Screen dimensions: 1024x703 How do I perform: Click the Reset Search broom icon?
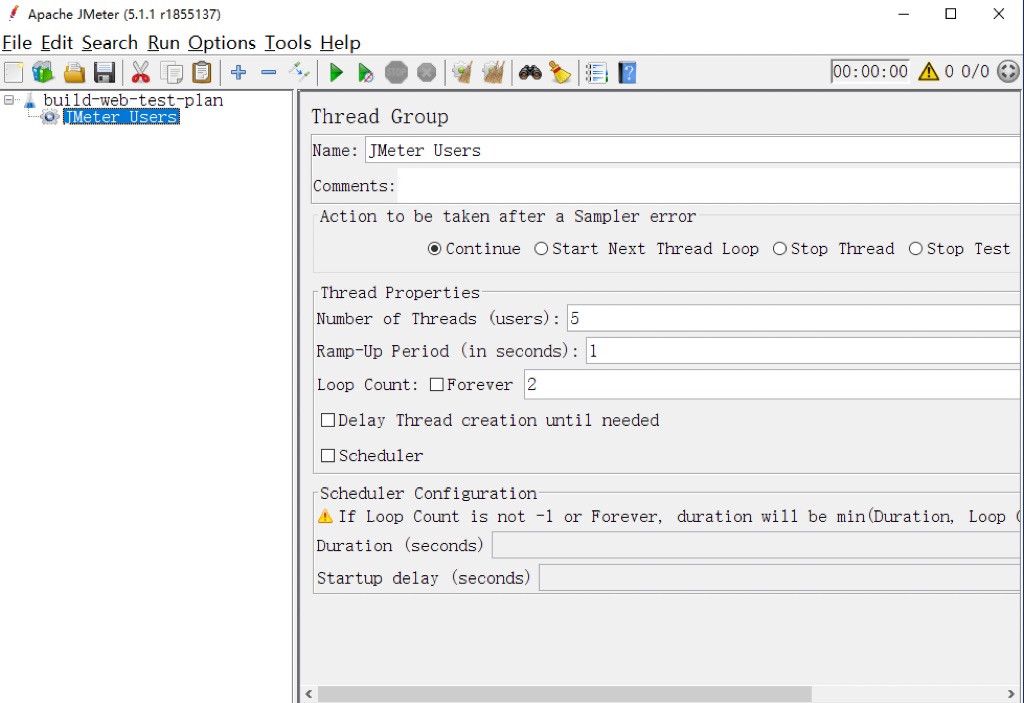pos(560,72)
